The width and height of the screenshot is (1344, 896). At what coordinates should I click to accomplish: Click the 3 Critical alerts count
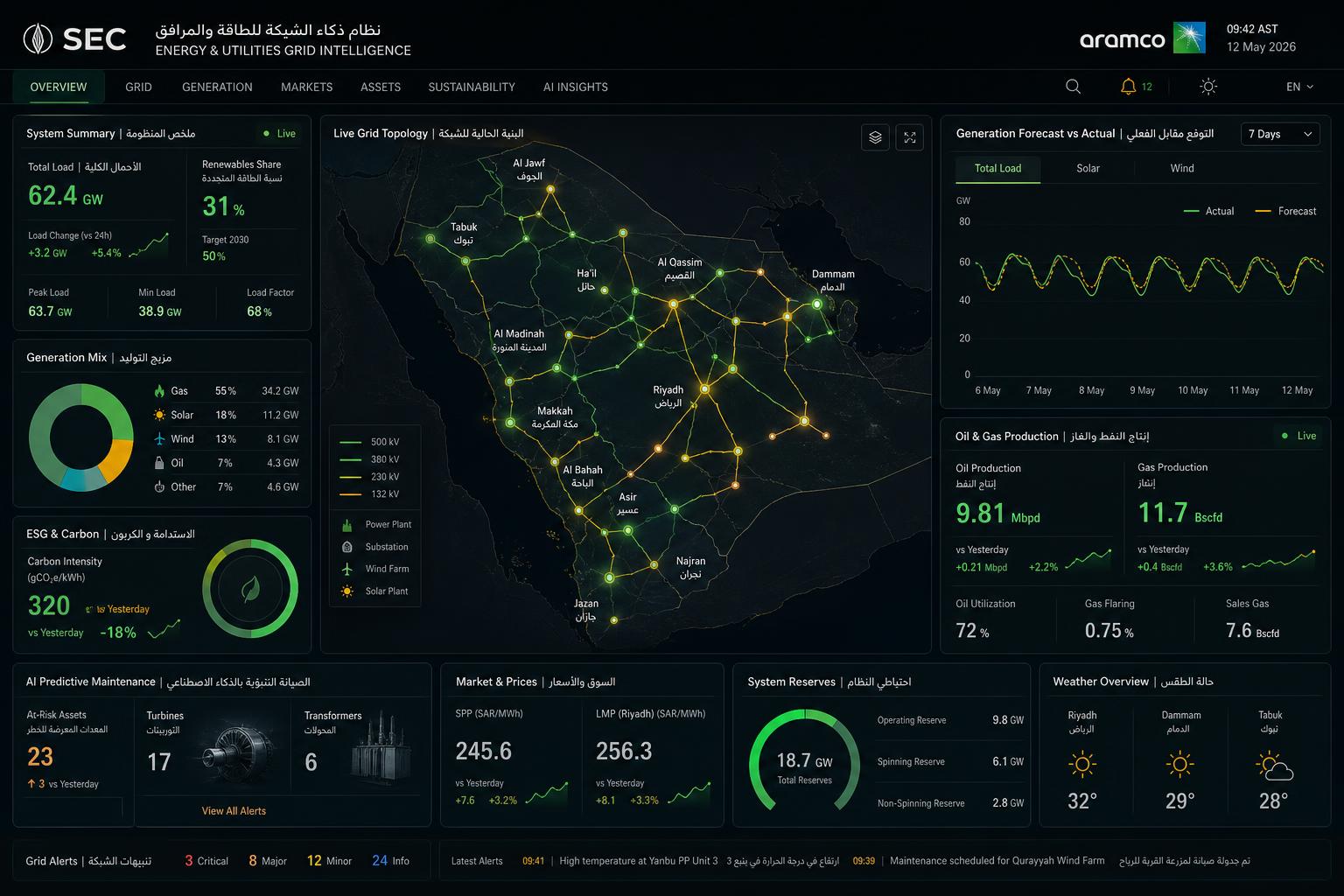206,861
